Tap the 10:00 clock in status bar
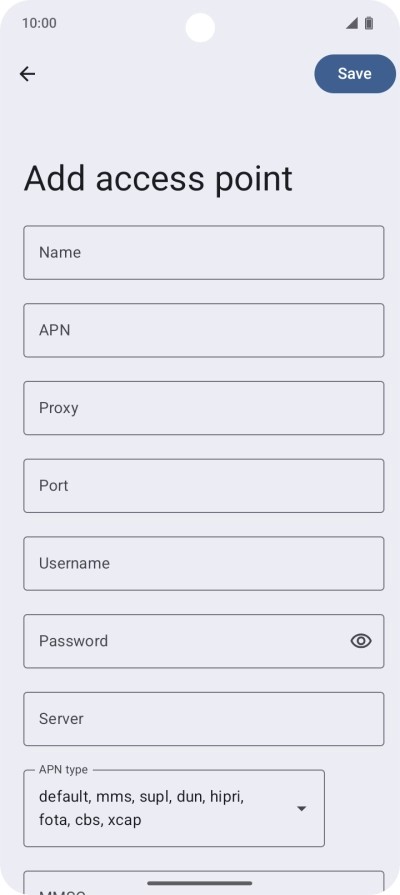 [x=39, y=23]
